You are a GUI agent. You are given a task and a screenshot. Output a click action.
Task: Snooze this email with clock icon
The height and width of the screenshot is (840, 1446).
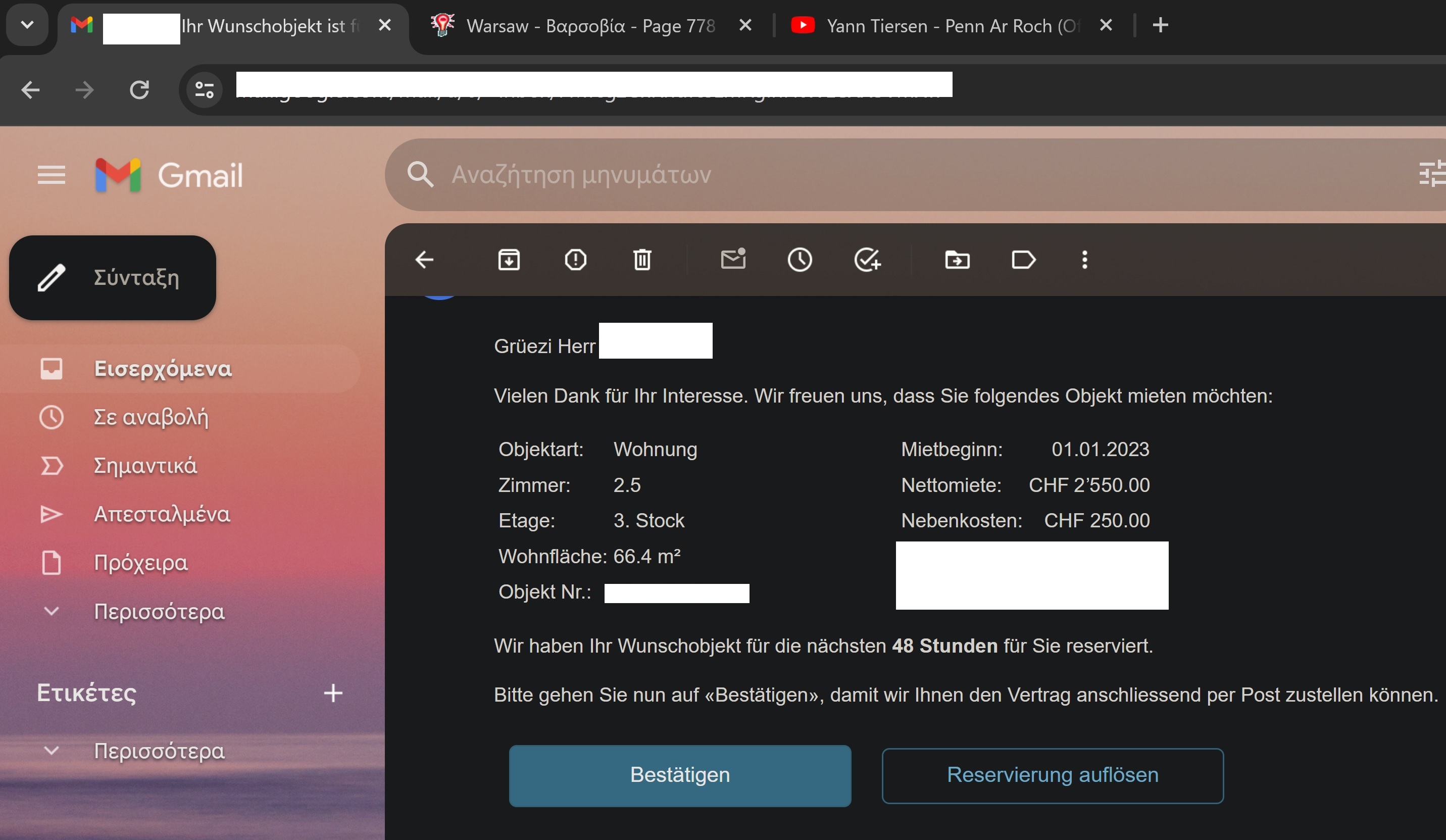coord(800,260)
